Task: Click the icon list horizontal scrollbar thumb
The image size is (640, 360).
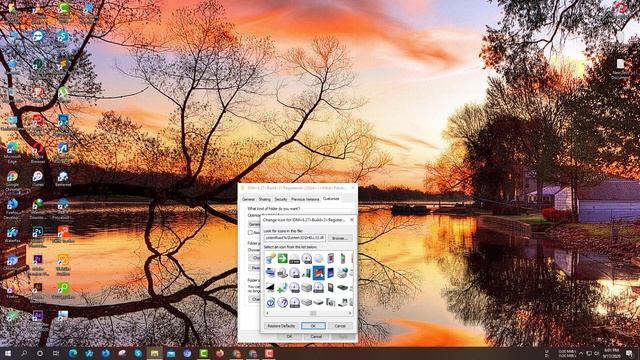Action: tap(313, 313)
